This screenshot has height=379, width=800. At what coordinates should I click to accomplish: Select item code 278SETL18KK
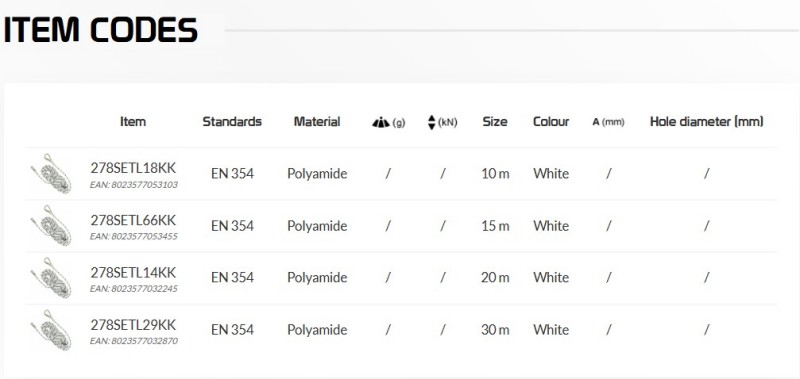click(x=133, y=168)
